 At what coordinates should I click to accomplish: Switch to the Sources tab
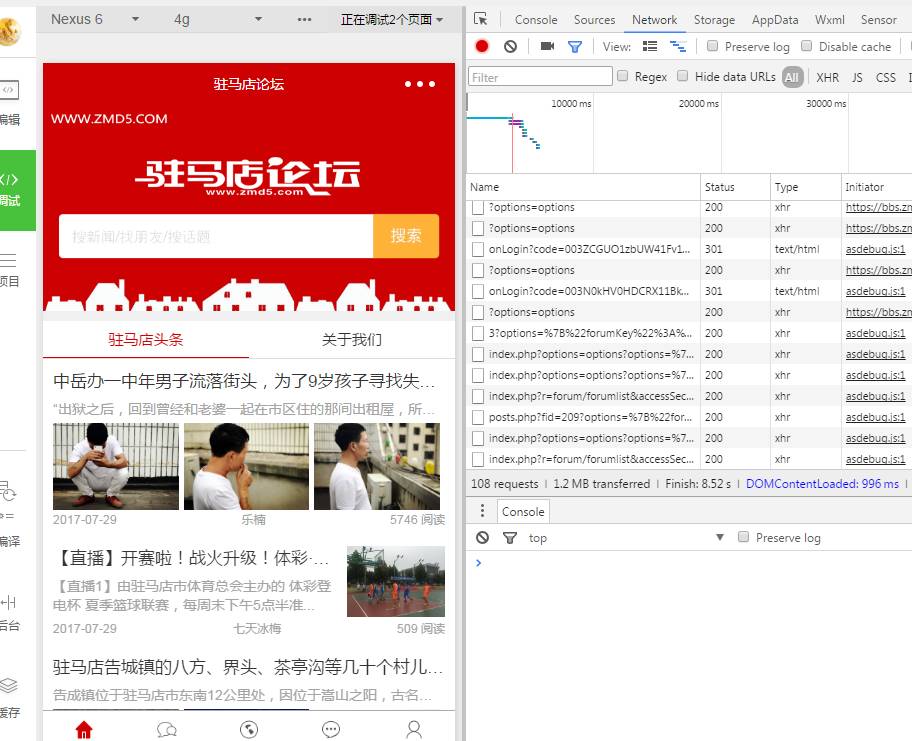tap(594, 19)
